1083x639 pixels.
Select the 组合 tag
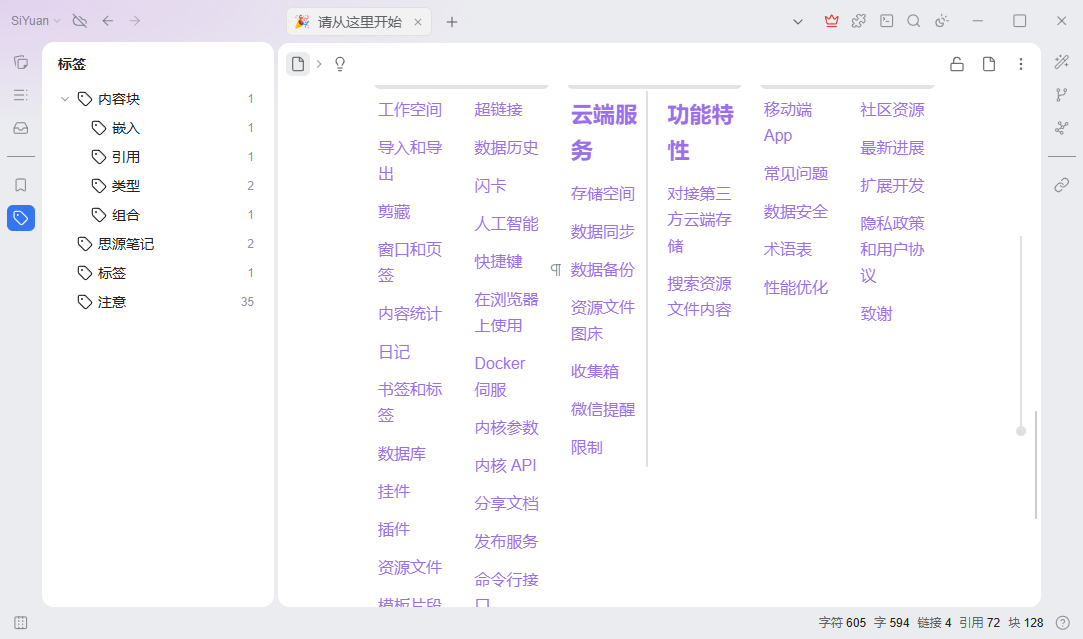click(x=158, y=215)
